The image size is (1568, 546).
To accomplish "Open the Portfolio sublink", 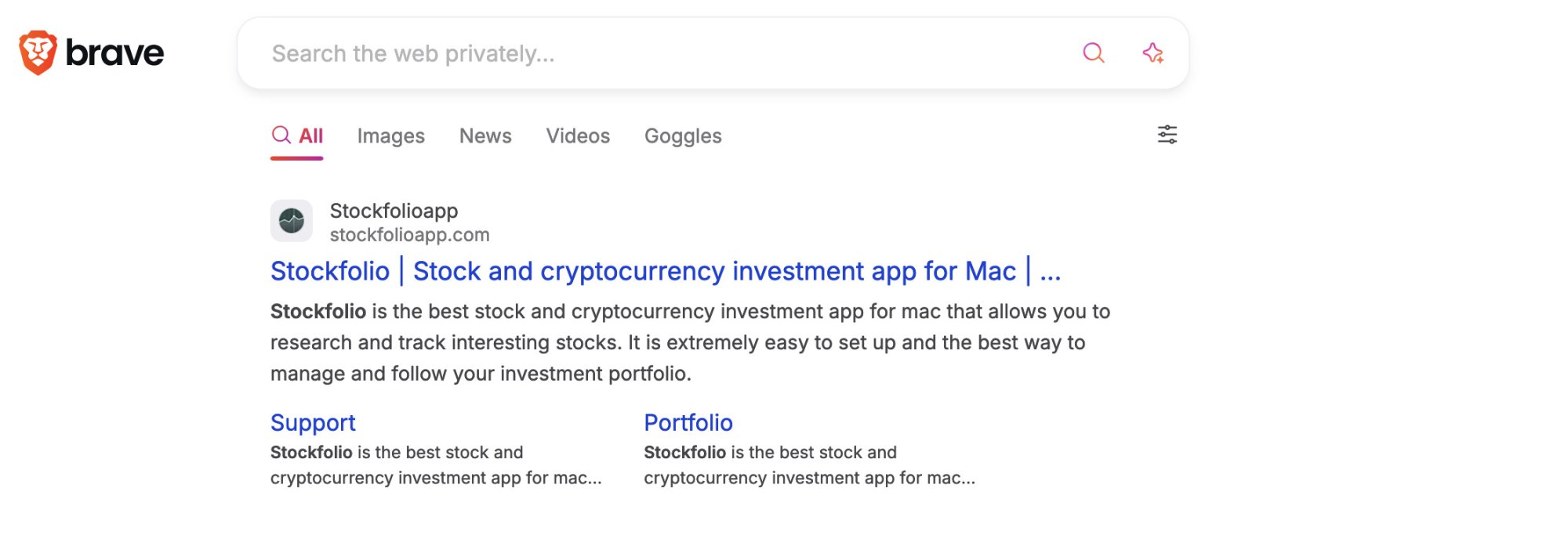I will tap(688, 423).
